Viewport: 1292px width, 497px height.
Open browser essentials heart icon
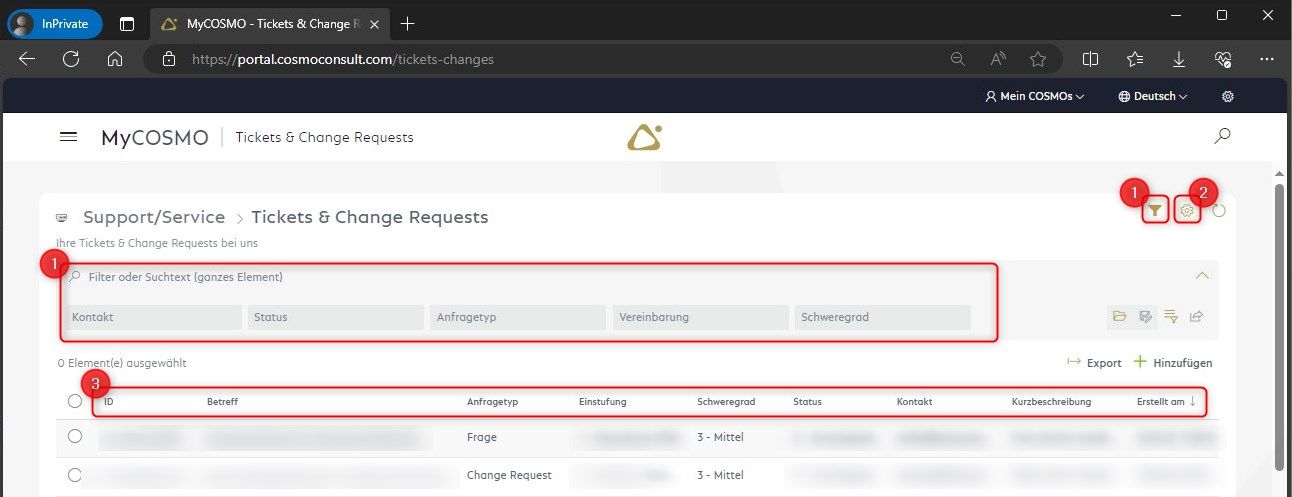1223,59
